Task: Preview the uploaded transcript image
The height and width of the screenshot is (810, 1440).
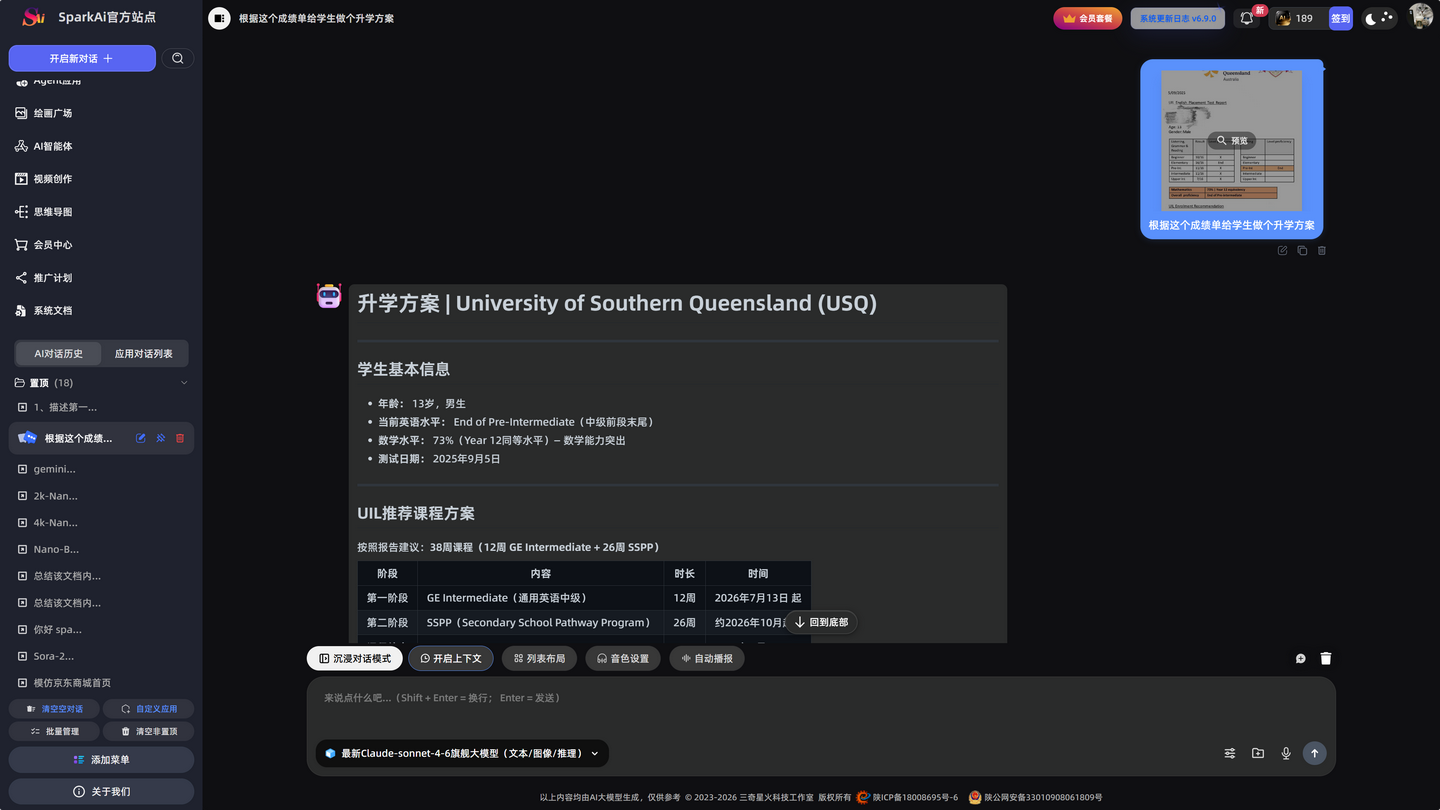Action: [1231, 141]
